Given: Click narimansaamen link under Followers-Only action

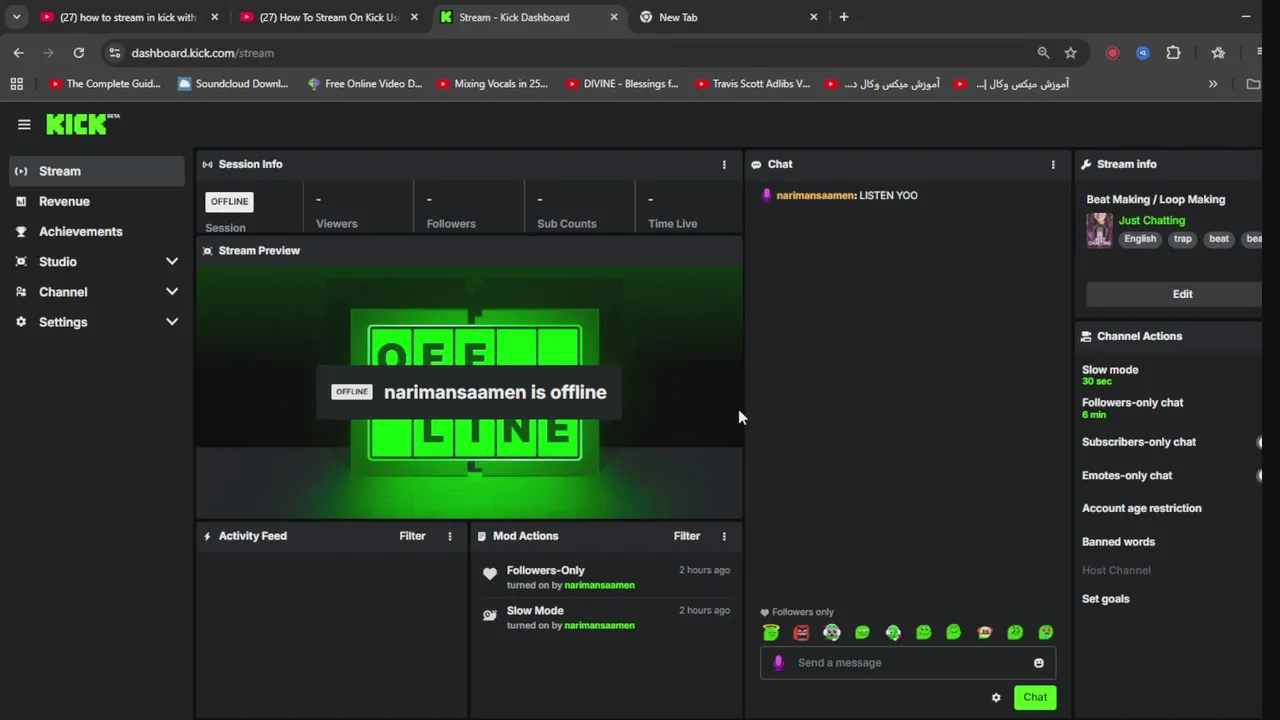Looking at the screenshot, I should click(x=599, y=585).
